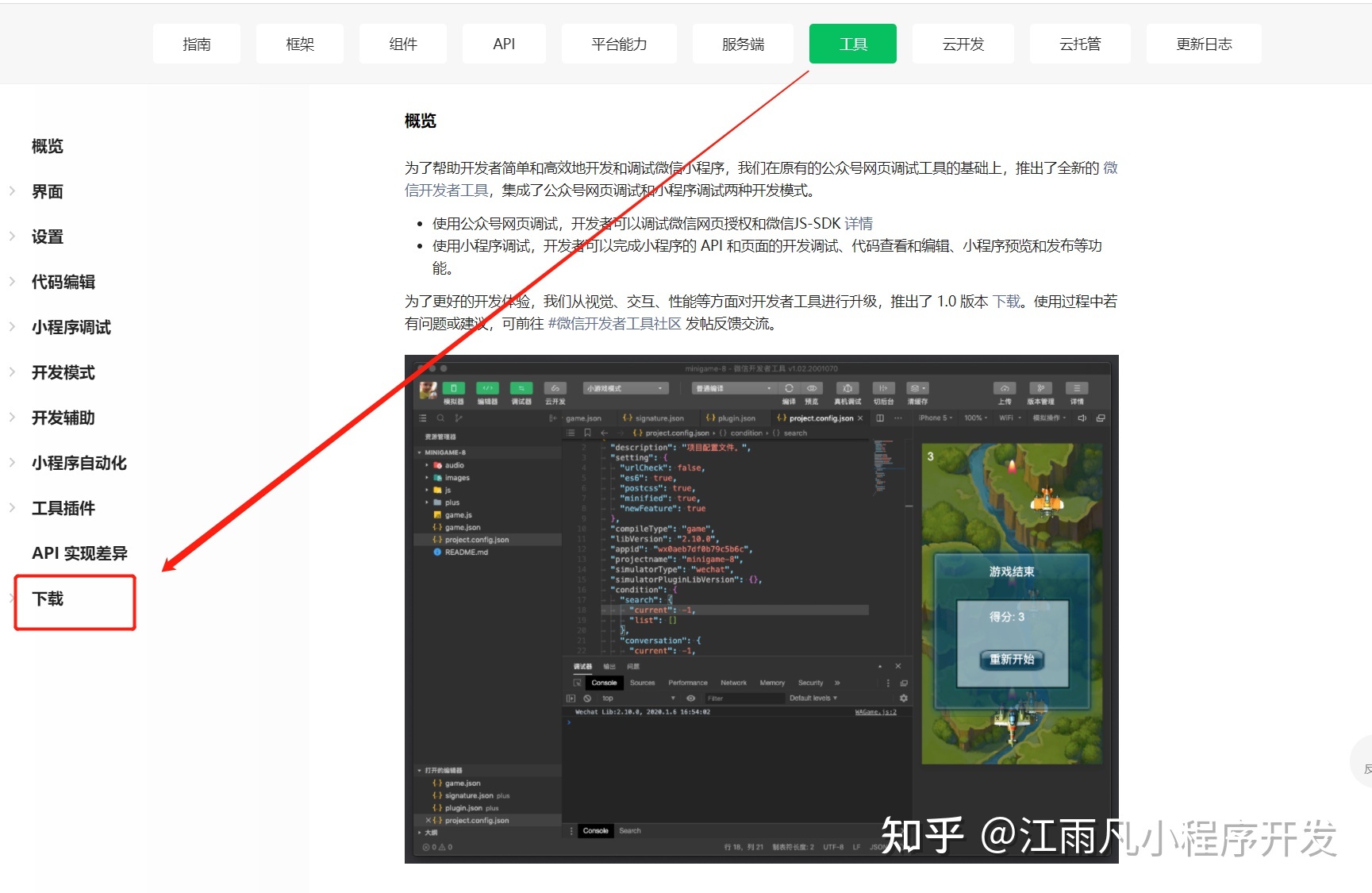
Task: Switch to the 框架 tab
Action: coord(300,44)
